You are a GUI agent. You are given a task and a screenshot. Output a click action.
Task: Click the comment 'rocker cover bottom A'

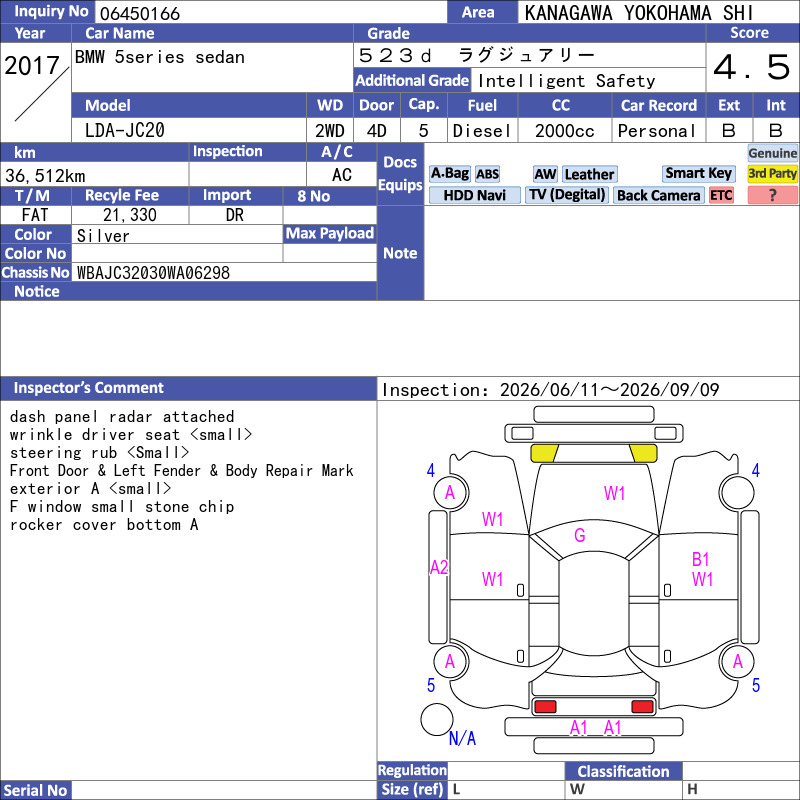(x=104, y=524)
